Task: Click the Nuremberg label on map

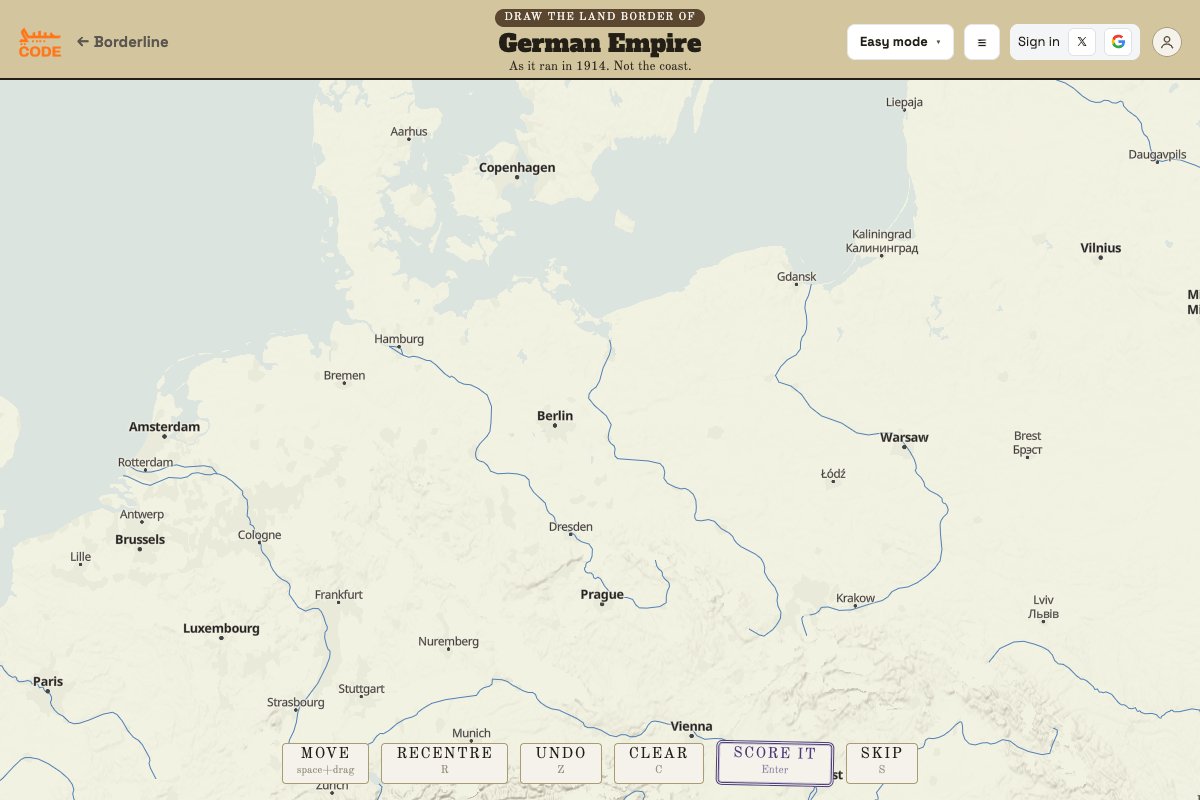Action: point(449,642)
